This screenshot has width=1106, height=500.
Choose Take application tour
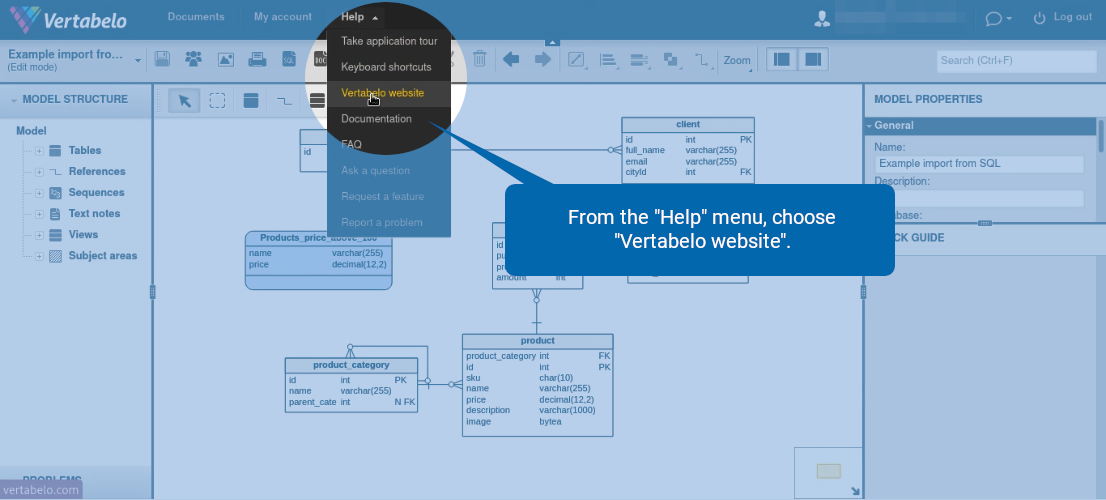click(x=389, y=41)
